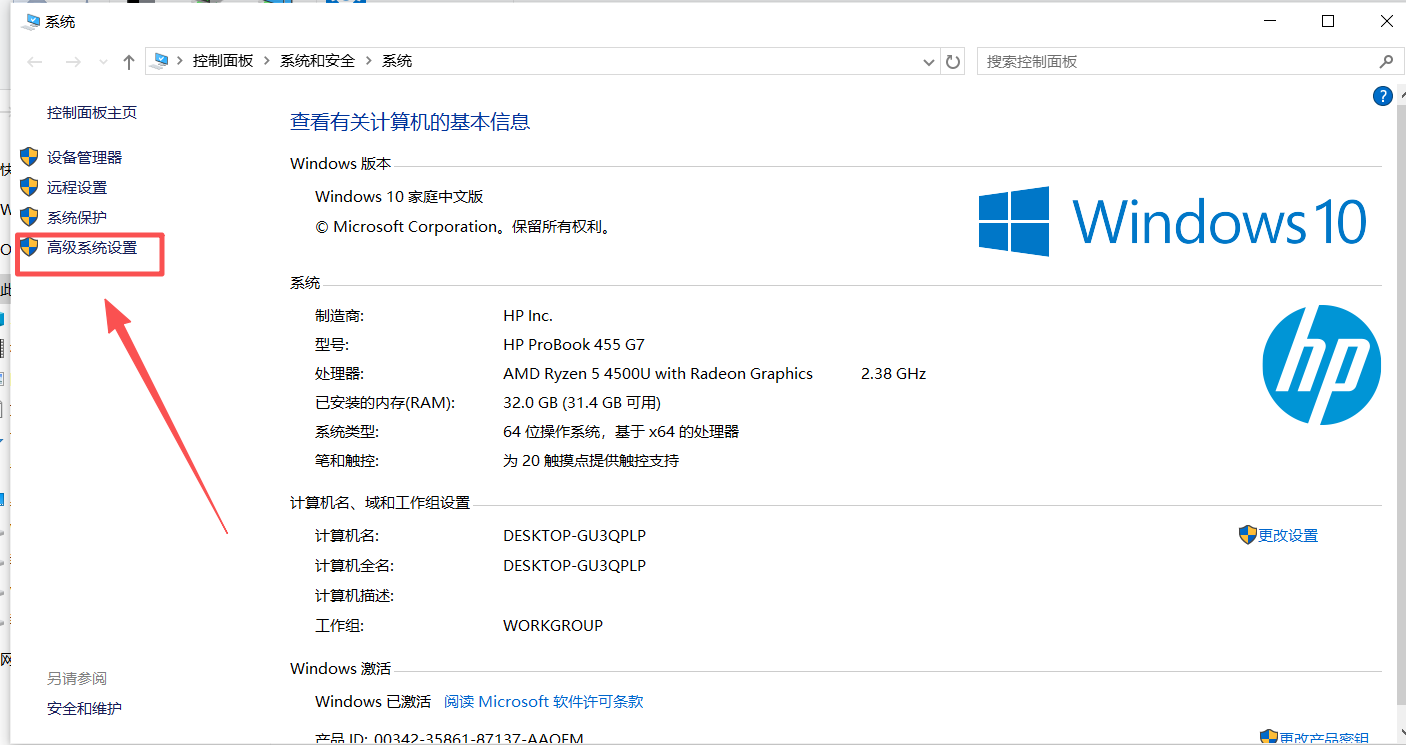Screen dimensions: 1406x745
Task: Click the system icon in title bar
Action: pos(31,21)
